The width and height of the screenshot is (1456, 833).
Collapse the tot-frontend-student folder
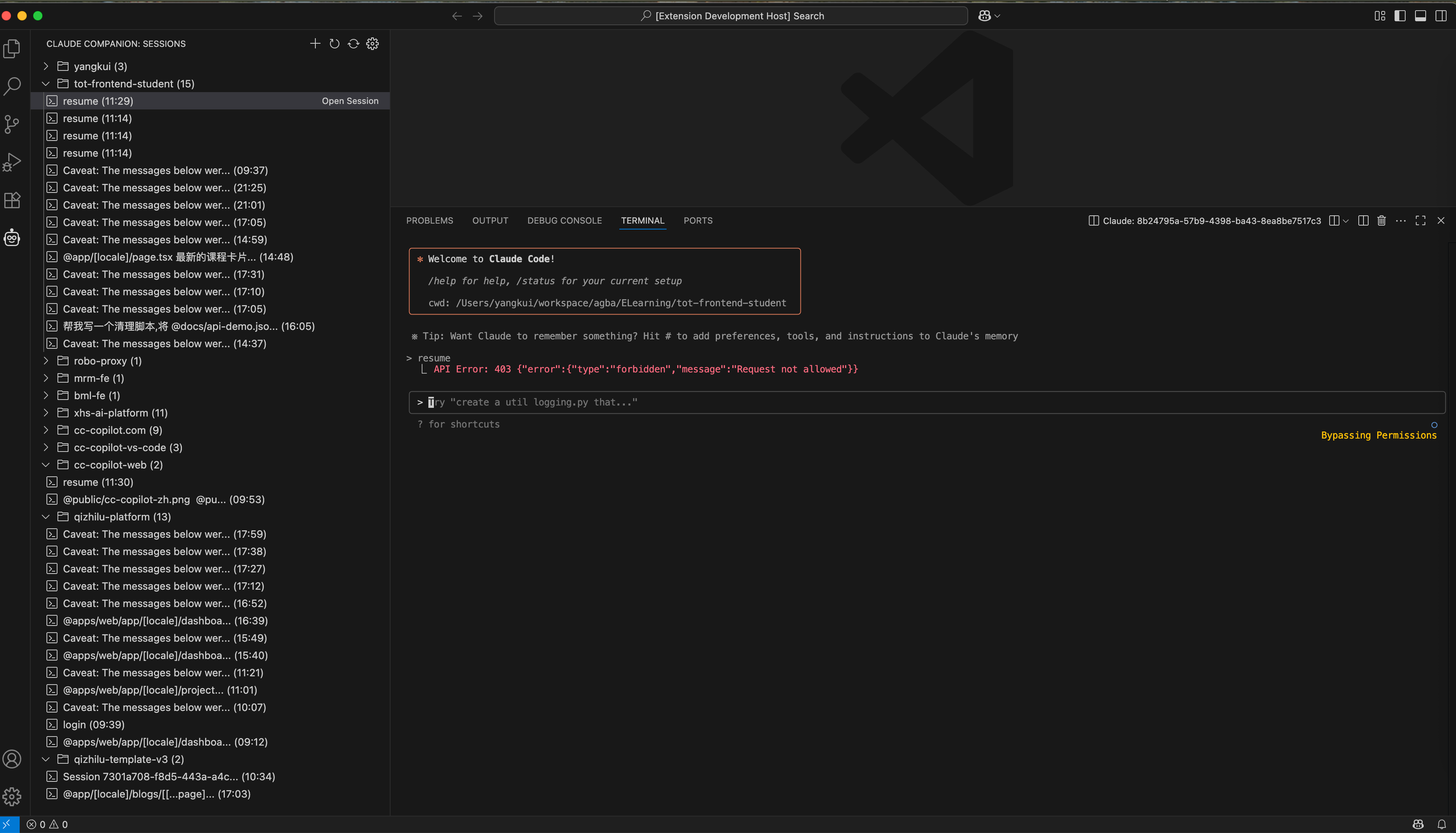46,83
